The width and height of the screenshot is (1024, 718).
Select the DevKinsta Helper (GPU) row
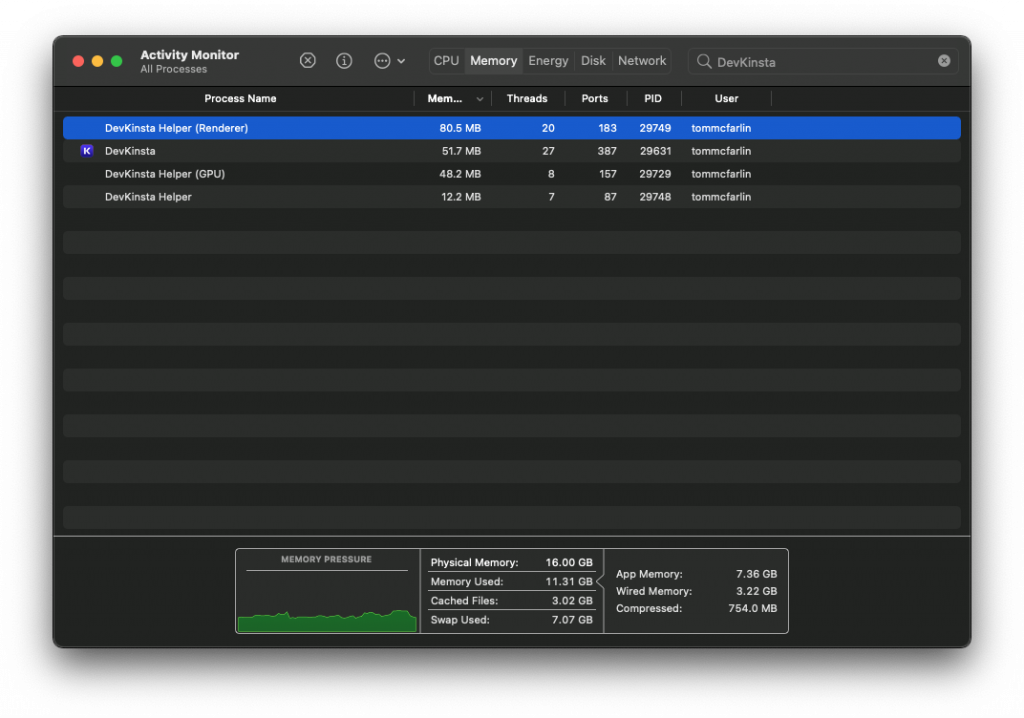coord(511,174)
